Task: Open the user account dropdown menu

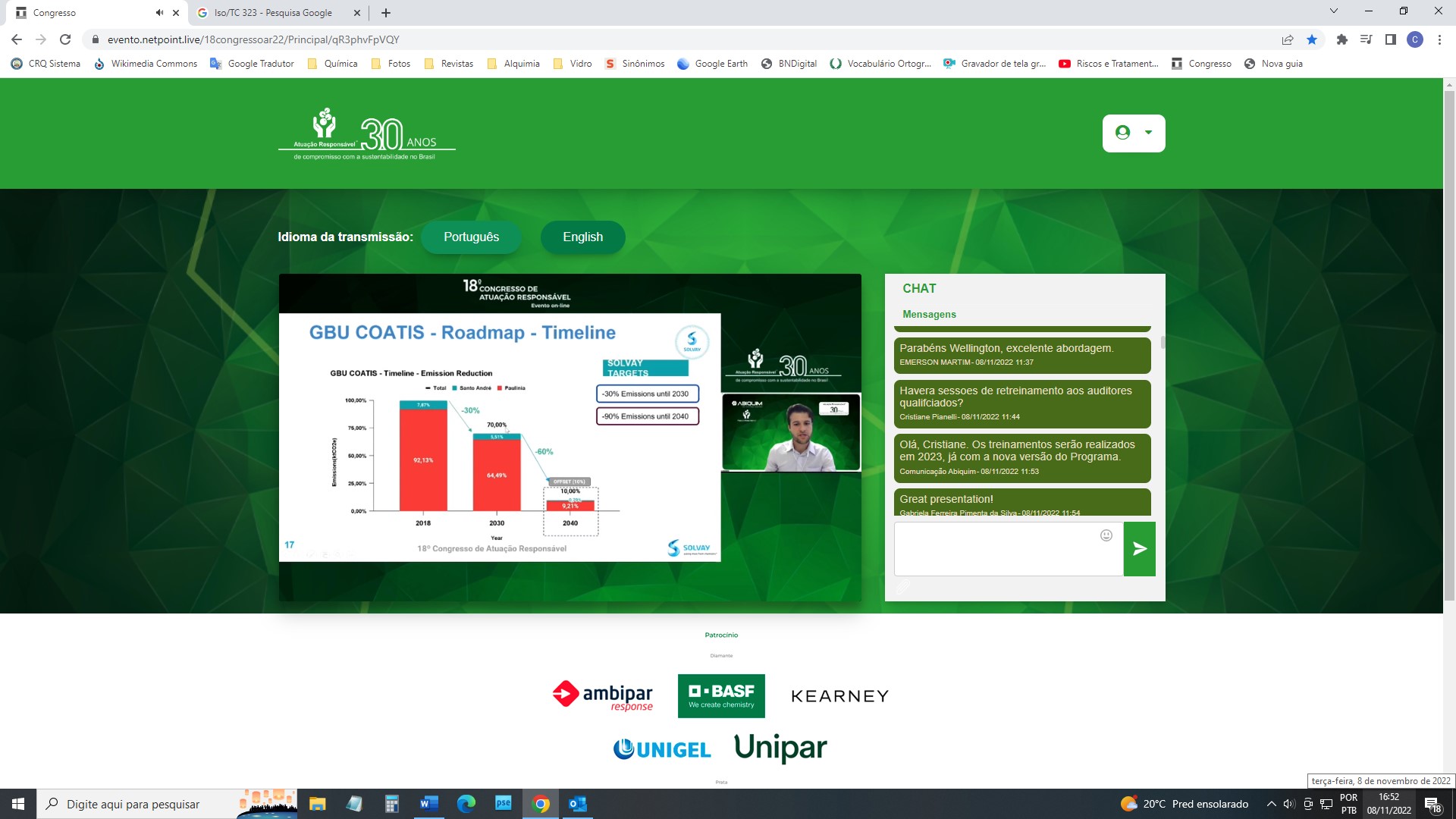Action: click(x=1134, y=133)
